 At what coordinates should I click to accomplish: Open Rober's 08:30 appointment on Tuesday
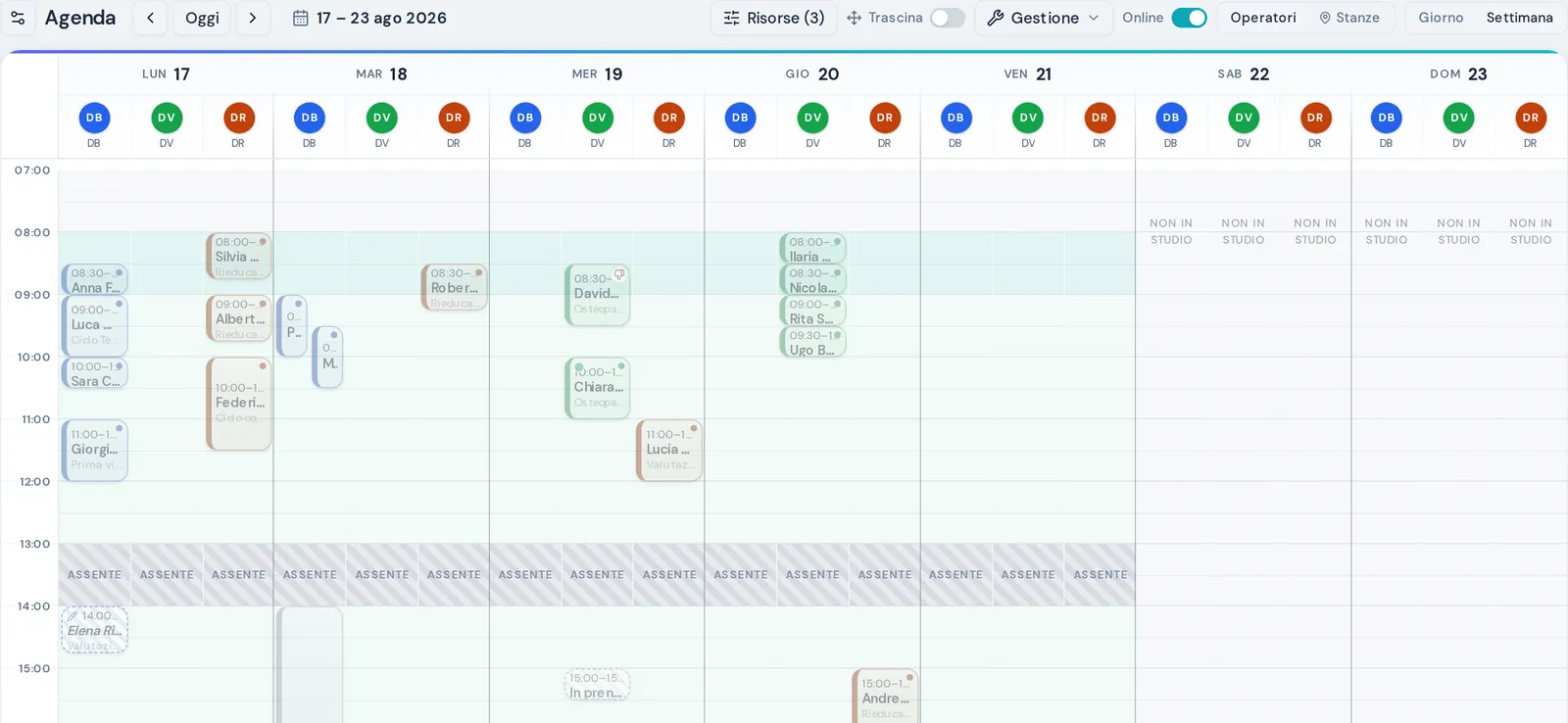(454, 287)
